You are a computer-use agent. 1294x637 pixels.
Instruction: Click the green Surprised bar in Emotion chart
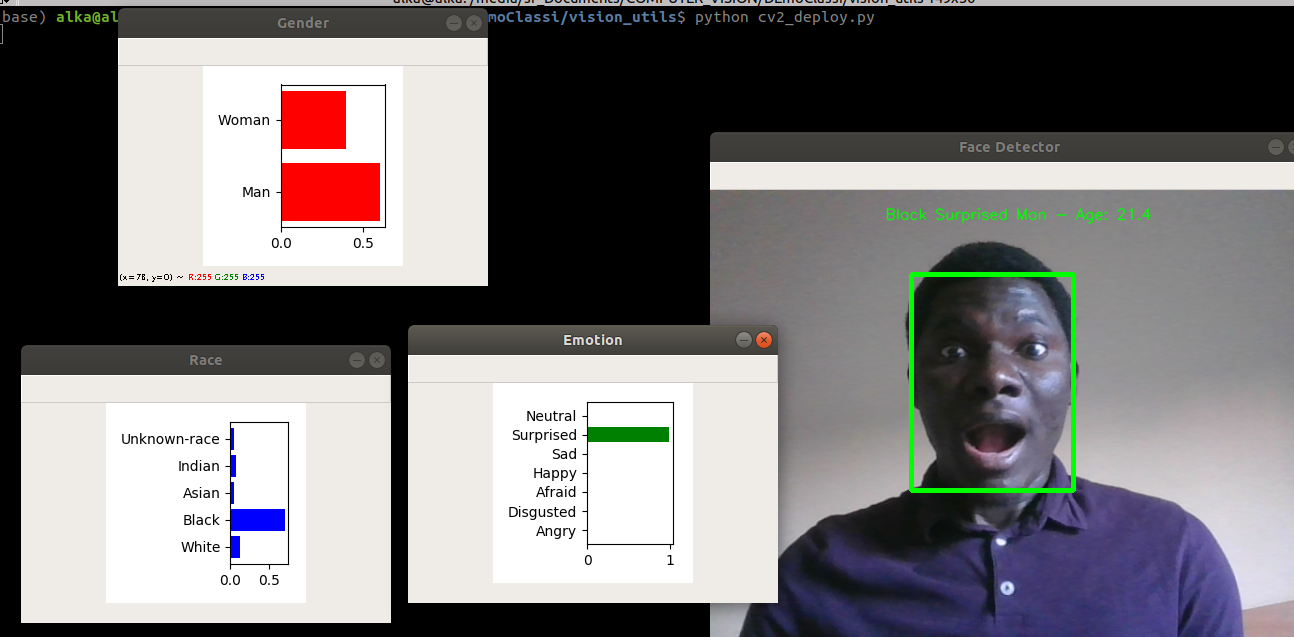coord(628,434)
